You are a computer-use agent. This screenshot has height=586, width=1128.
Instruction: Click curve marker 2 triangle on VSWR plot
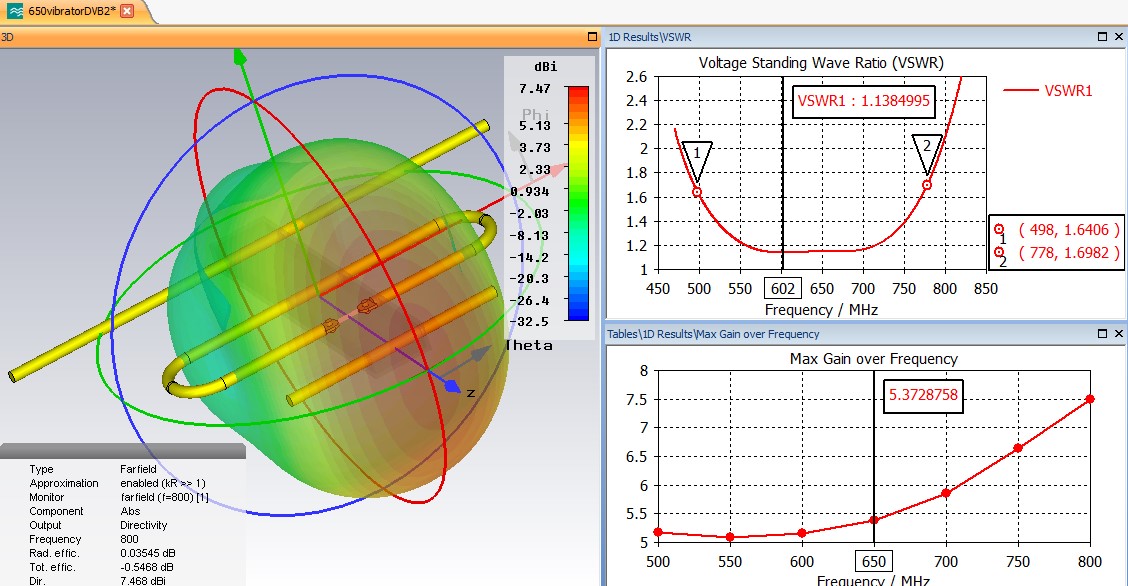click(927, 154)
